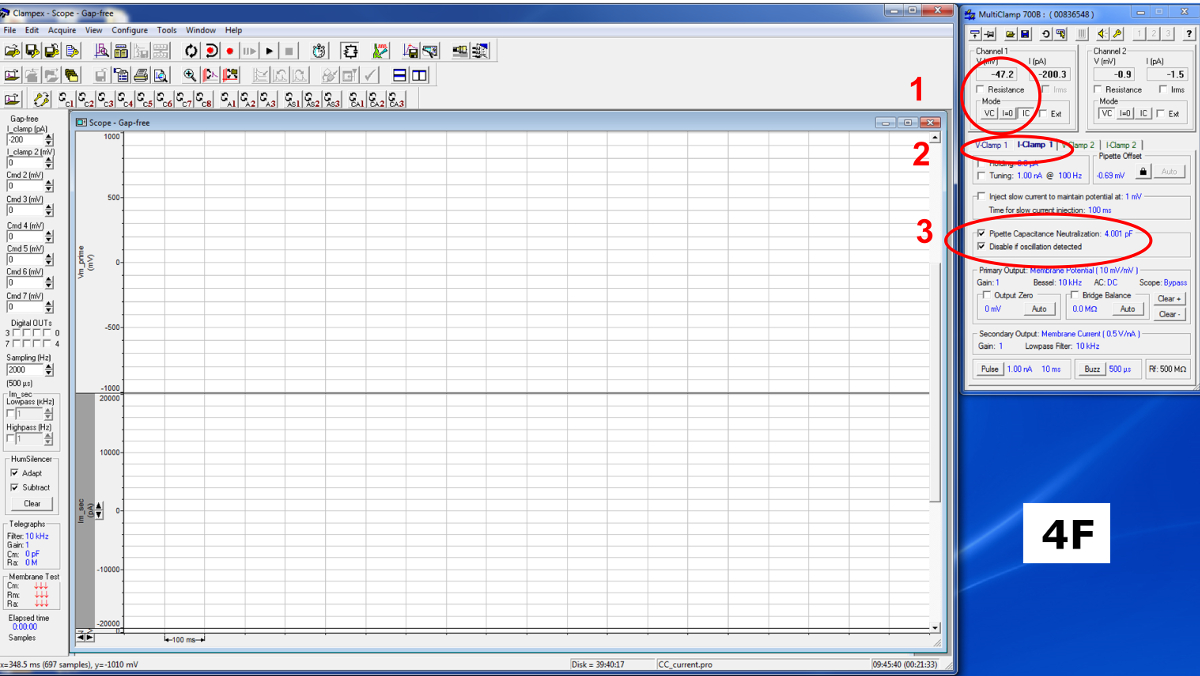Select the C1 sequencing key icon
Viewport: 1200px width, 676px height.
[66, 99]
